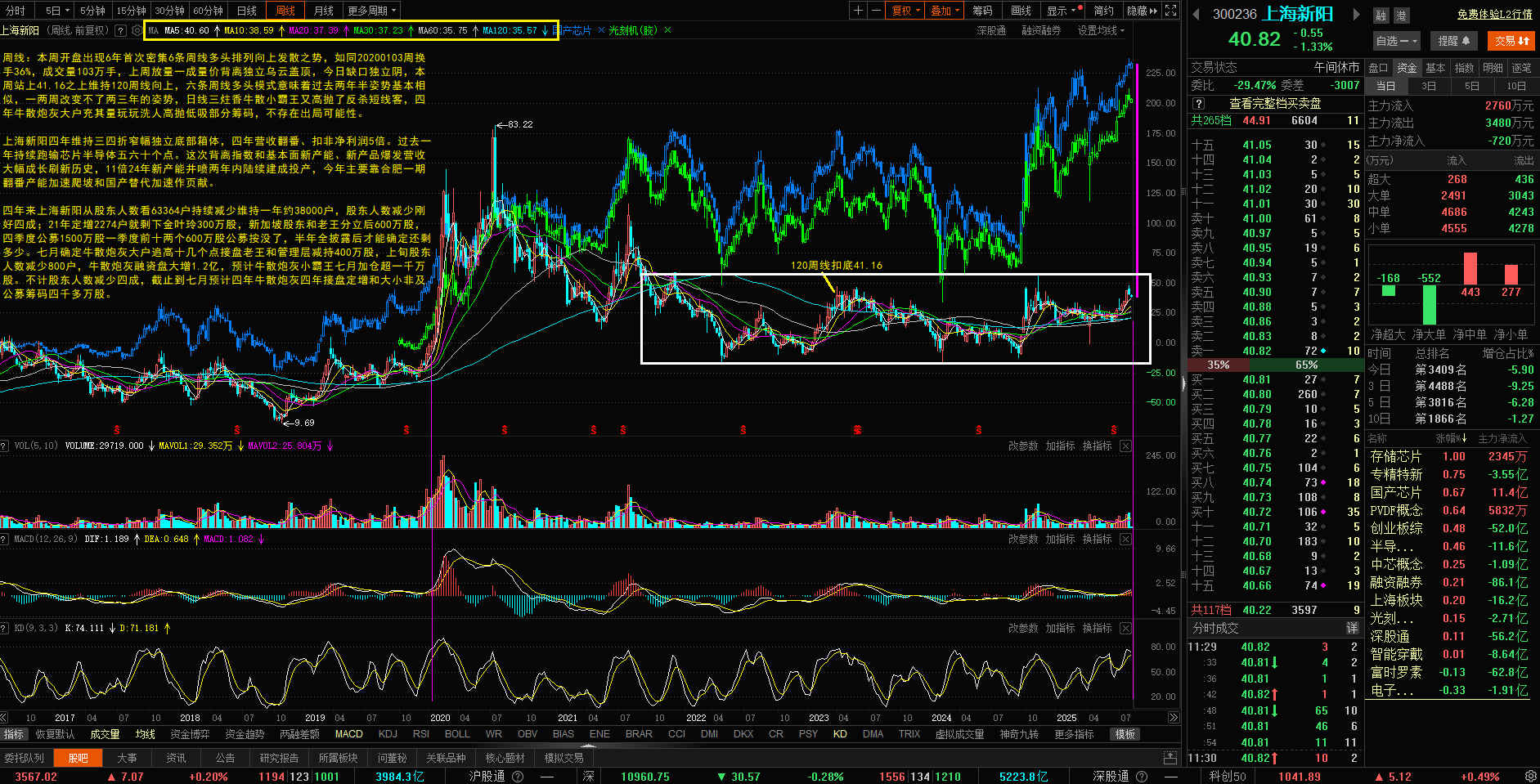Click 2020 label on time axis
Screen dimensions: 1540x784
440,718
